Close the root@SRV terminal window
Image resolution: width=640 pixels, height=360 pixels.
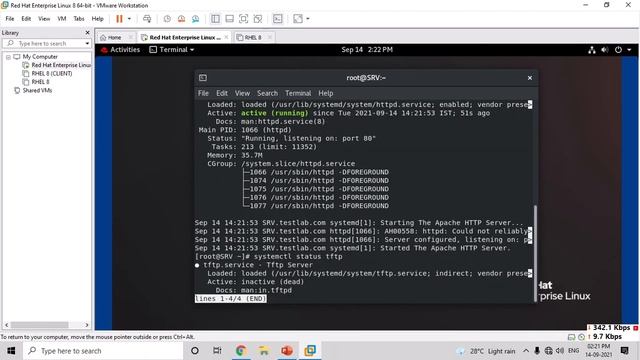[x=530, y=78]
